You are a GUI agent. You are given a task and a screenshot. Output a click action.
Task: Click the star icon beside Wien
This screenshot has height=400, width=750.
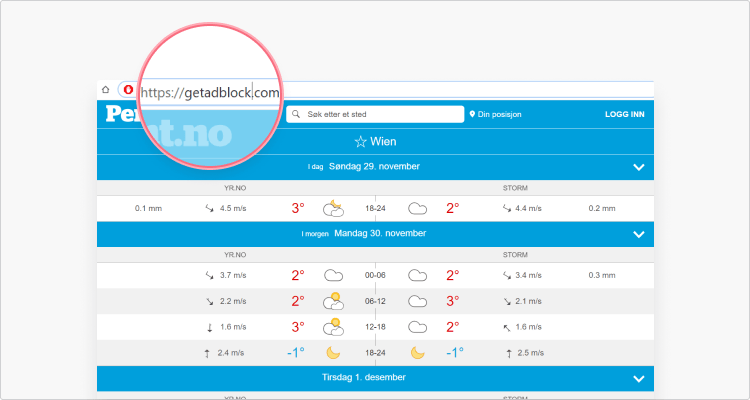(x=360, y=142)
